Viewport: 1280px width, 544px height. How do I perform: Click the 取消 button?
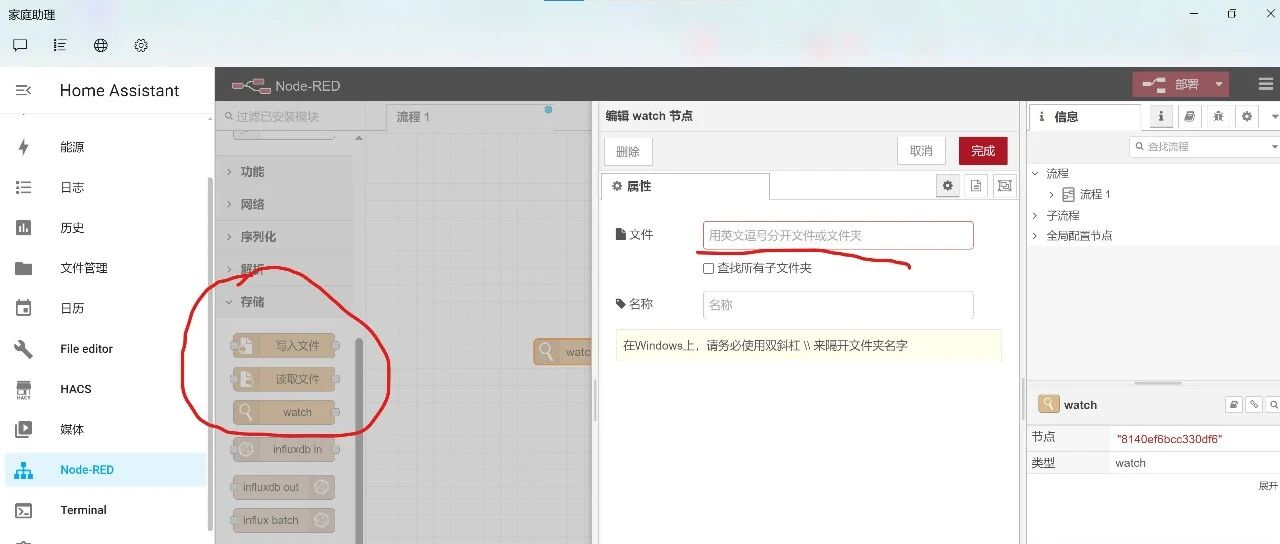pos(921,151)
